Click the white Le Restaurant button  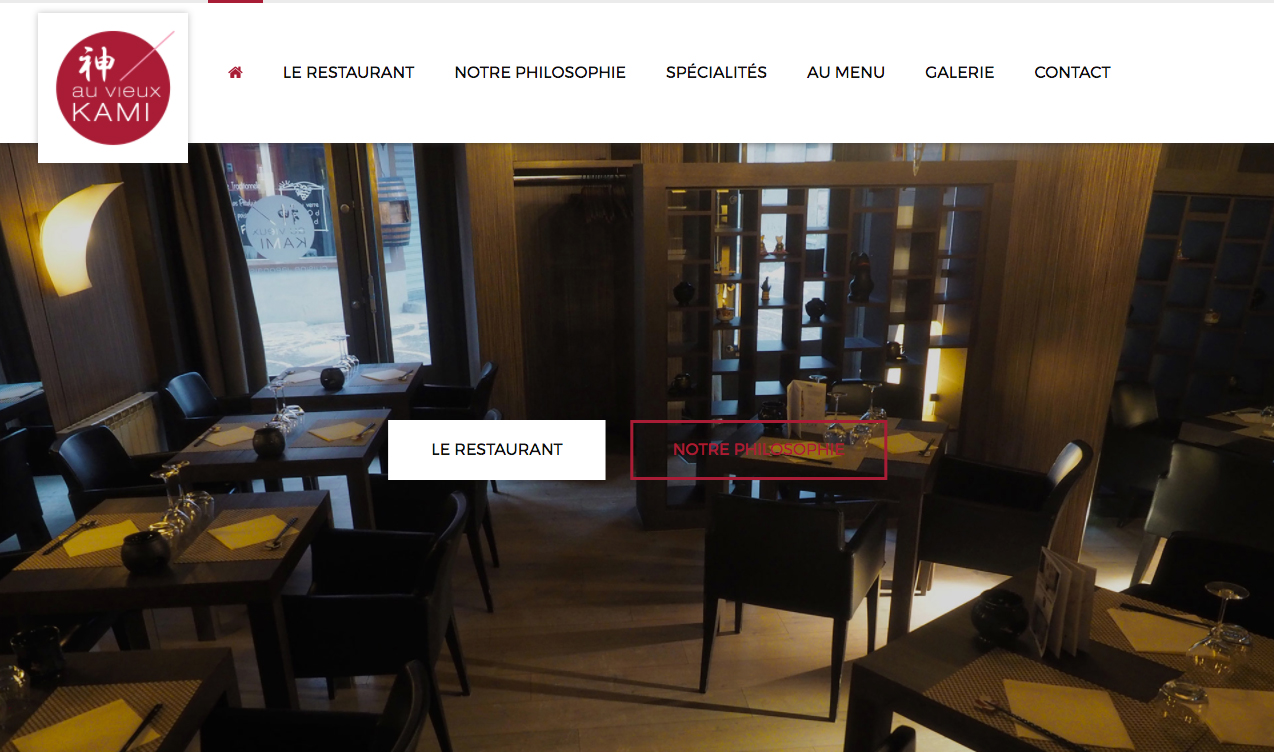tap(497, 450)
